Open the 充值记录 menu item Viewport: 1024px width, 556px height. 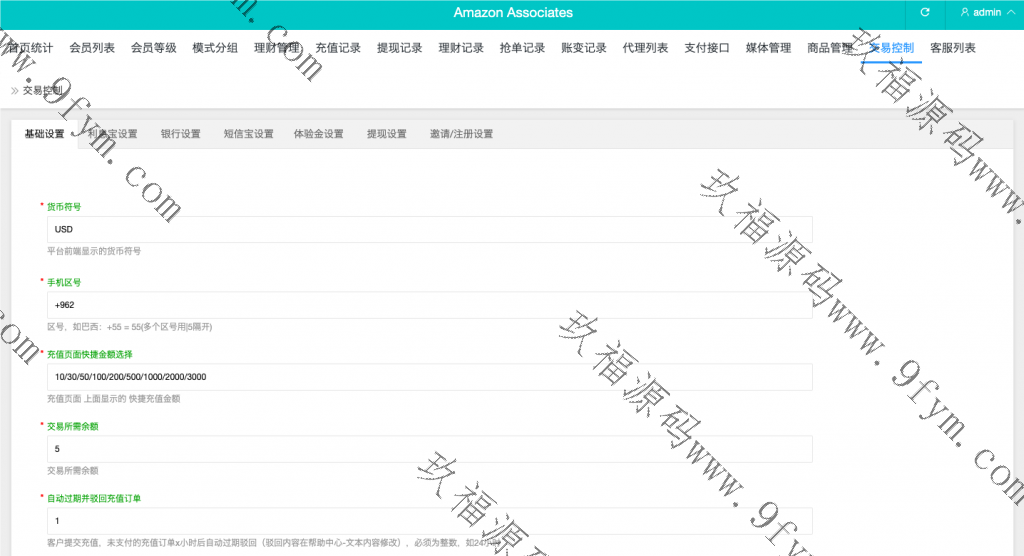[x=338, y=48]
